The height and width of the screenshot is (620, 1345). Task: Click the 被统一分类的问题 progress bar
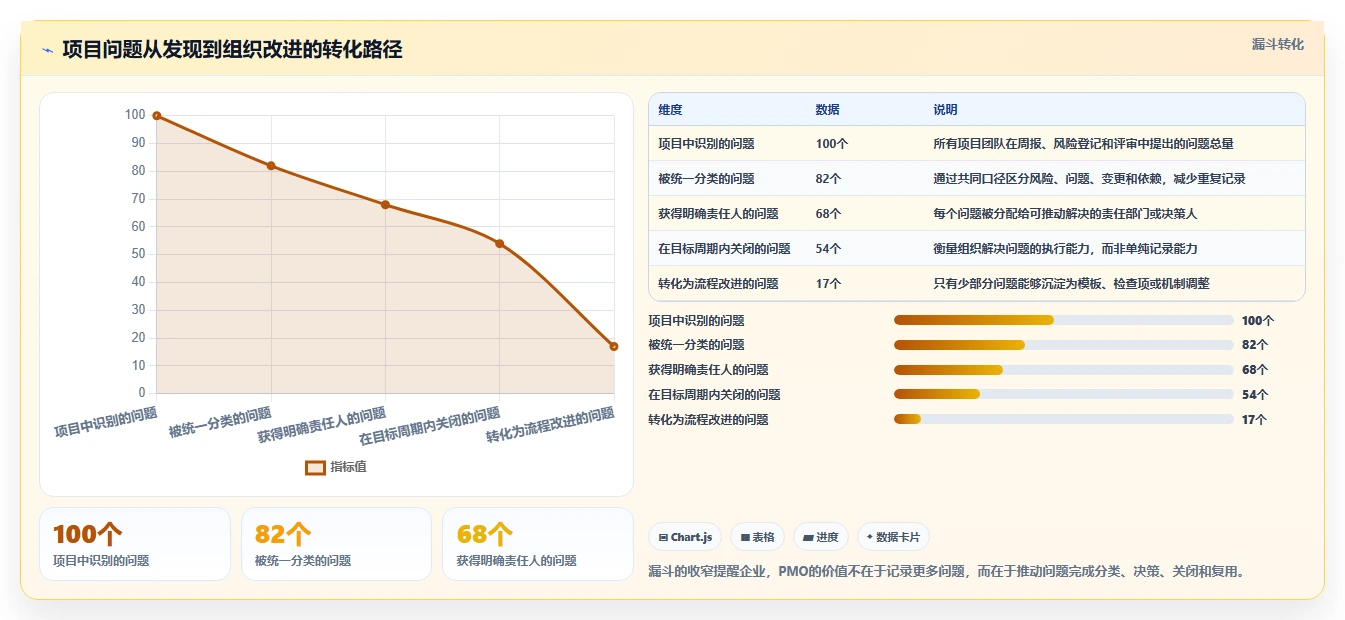click(x=1063, y=345)
